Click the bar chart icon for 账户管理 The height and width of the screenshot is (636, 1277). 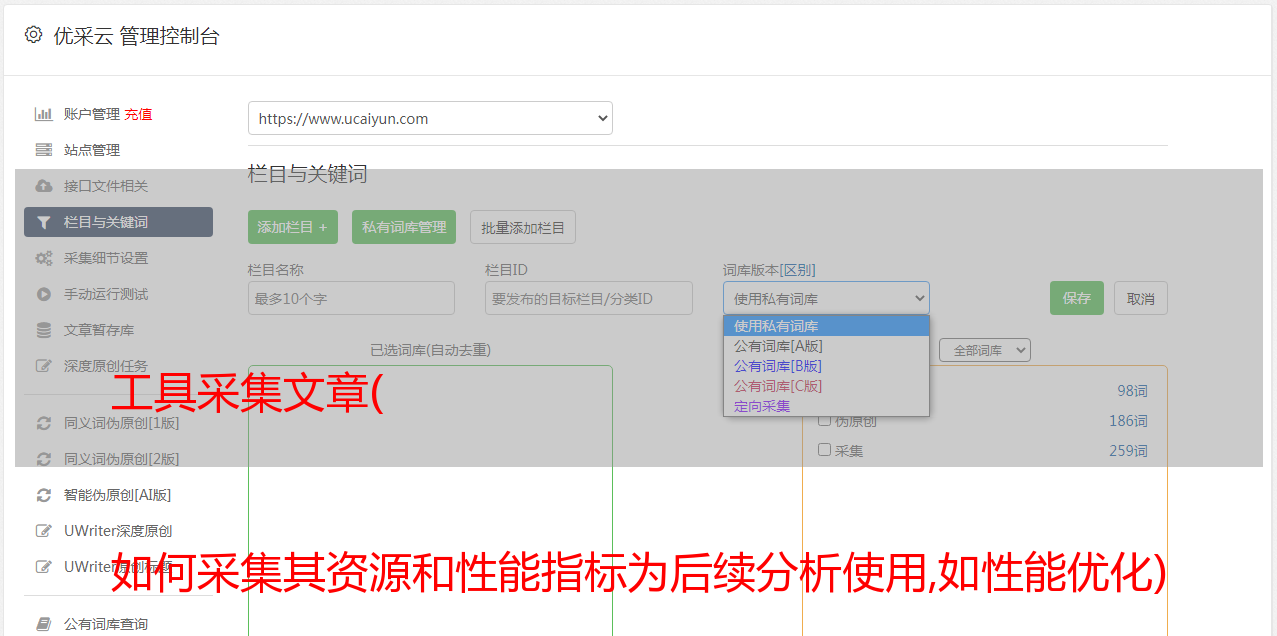point(43,114)
